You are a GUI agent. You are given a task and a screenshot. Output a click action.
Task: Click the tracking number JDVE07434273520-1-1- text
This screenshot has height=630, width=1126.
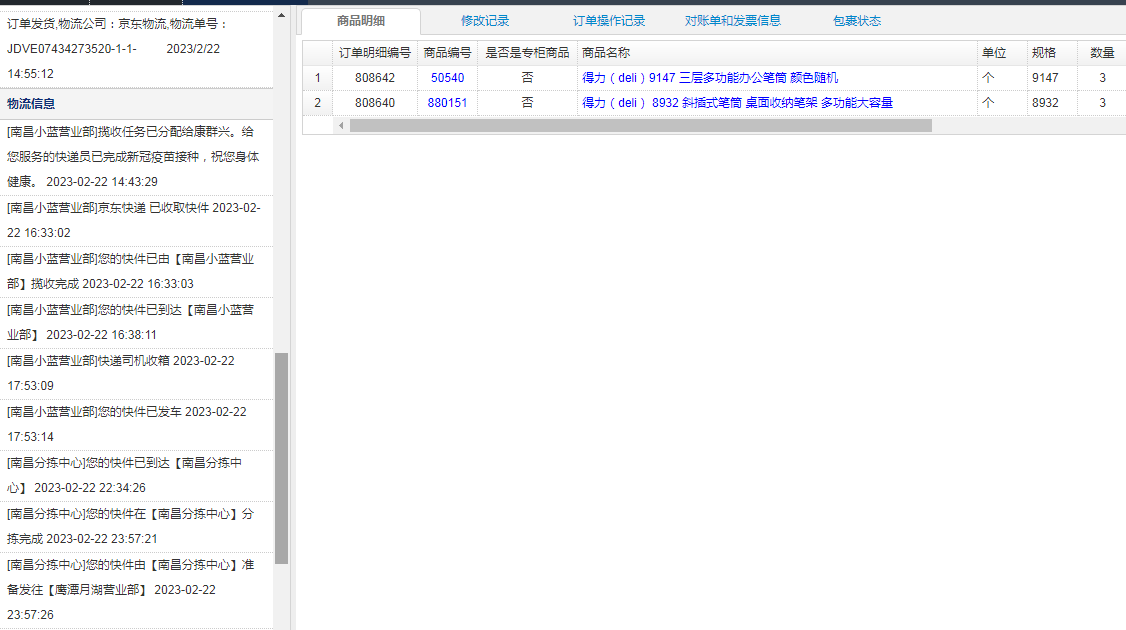[72, 49]
